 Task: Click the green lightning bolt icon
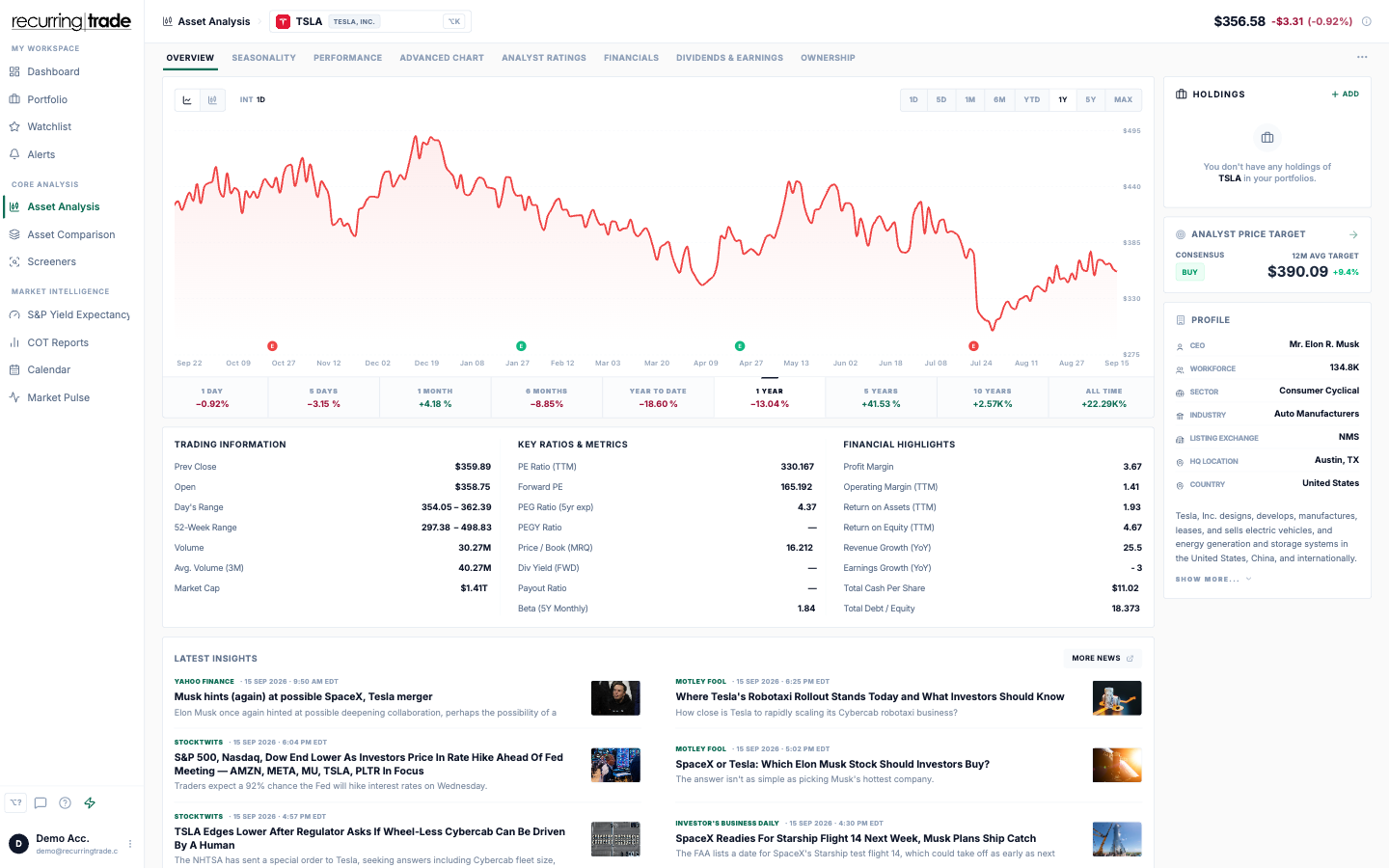click(90, 802)
